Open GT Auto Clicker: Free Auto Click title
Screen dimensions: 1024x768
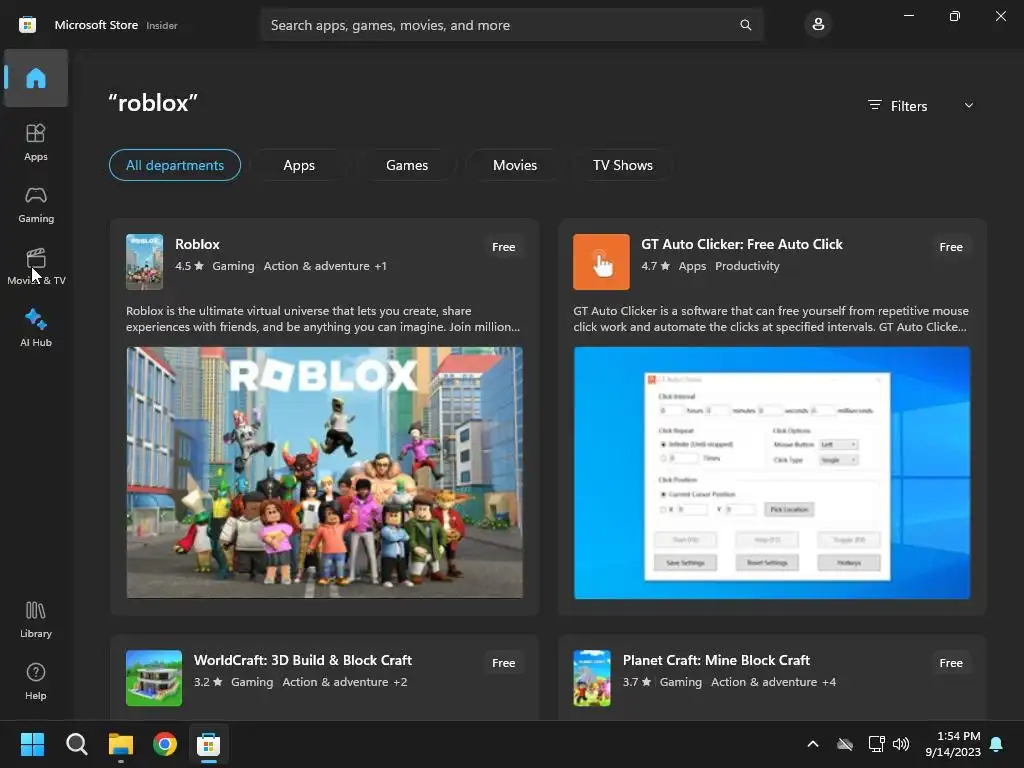[742, 244]
